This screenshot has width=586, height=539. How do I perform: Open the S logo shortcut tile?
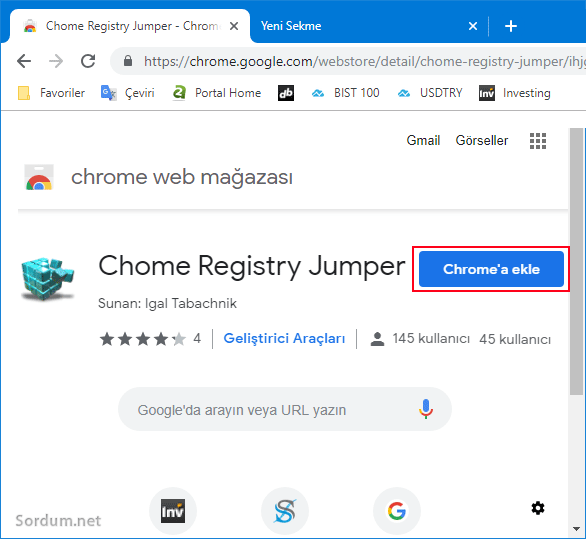(285, 511)
